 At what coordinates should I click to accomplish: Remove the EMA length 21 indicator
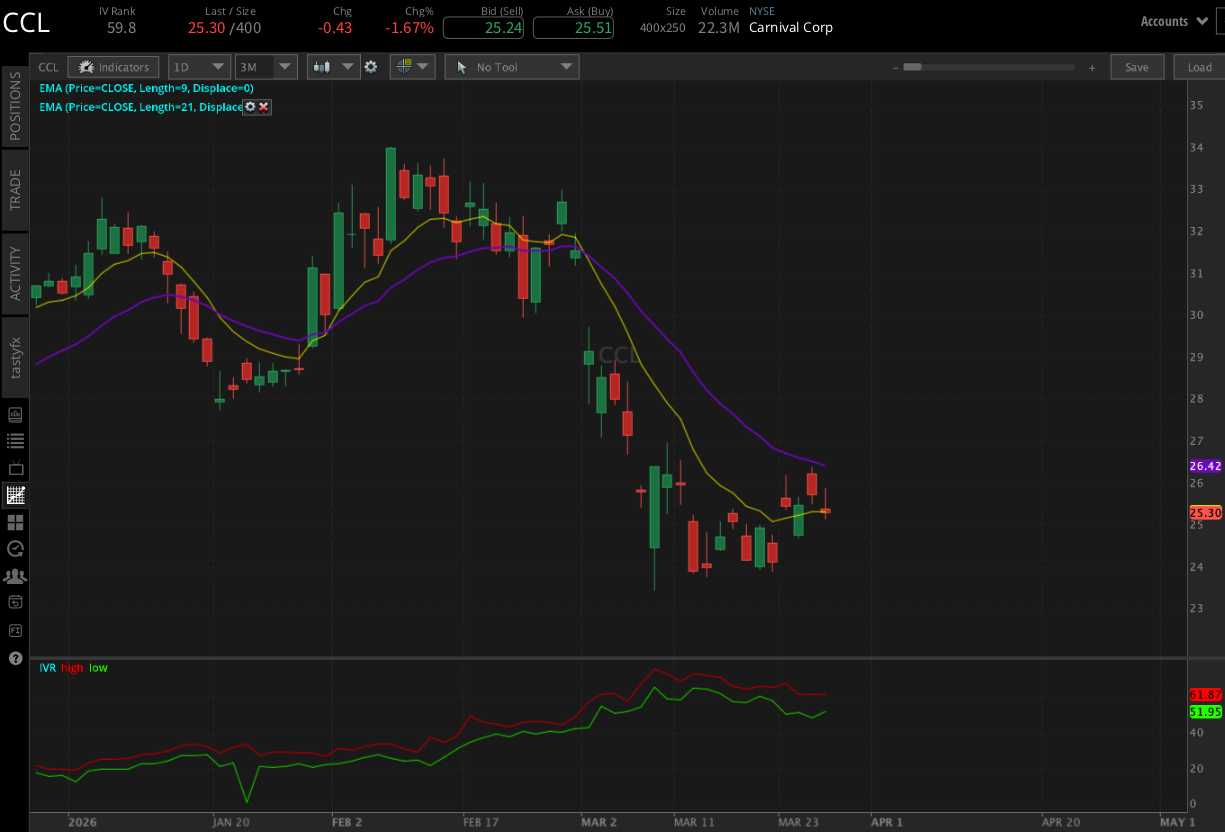click(264, 106)
